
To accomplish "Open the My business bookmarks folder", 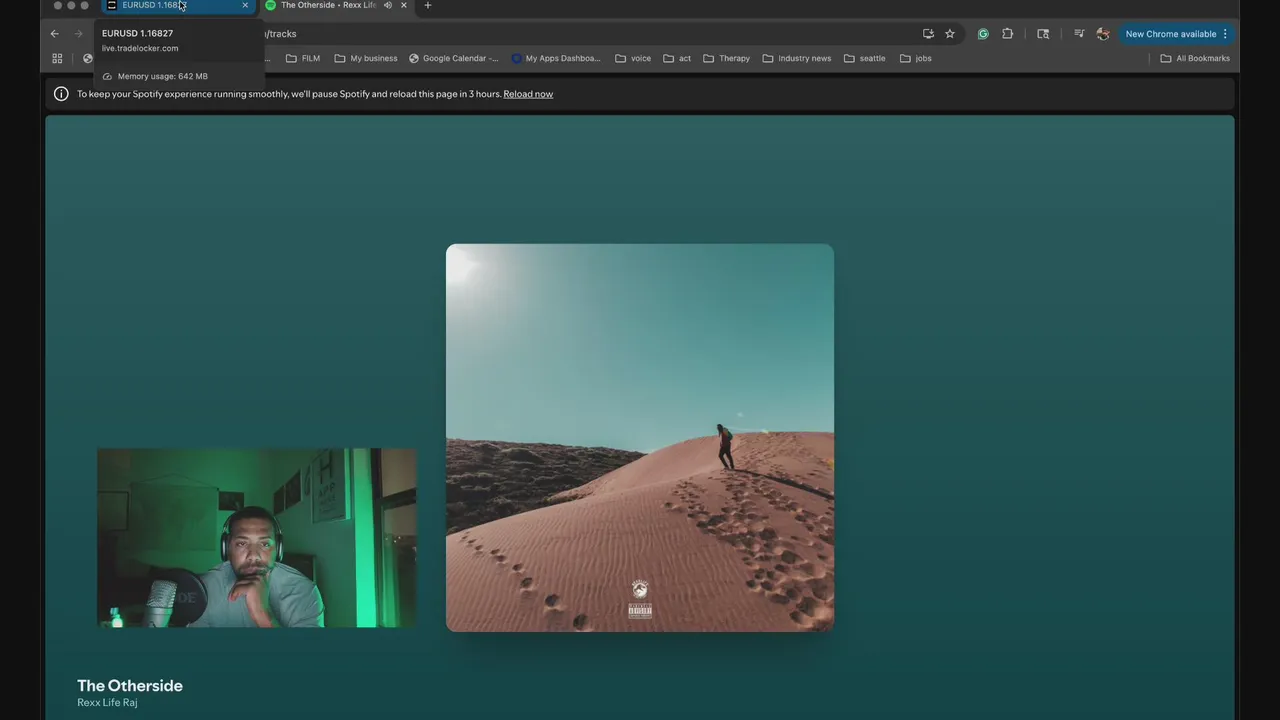I will (x=366, y=58).
